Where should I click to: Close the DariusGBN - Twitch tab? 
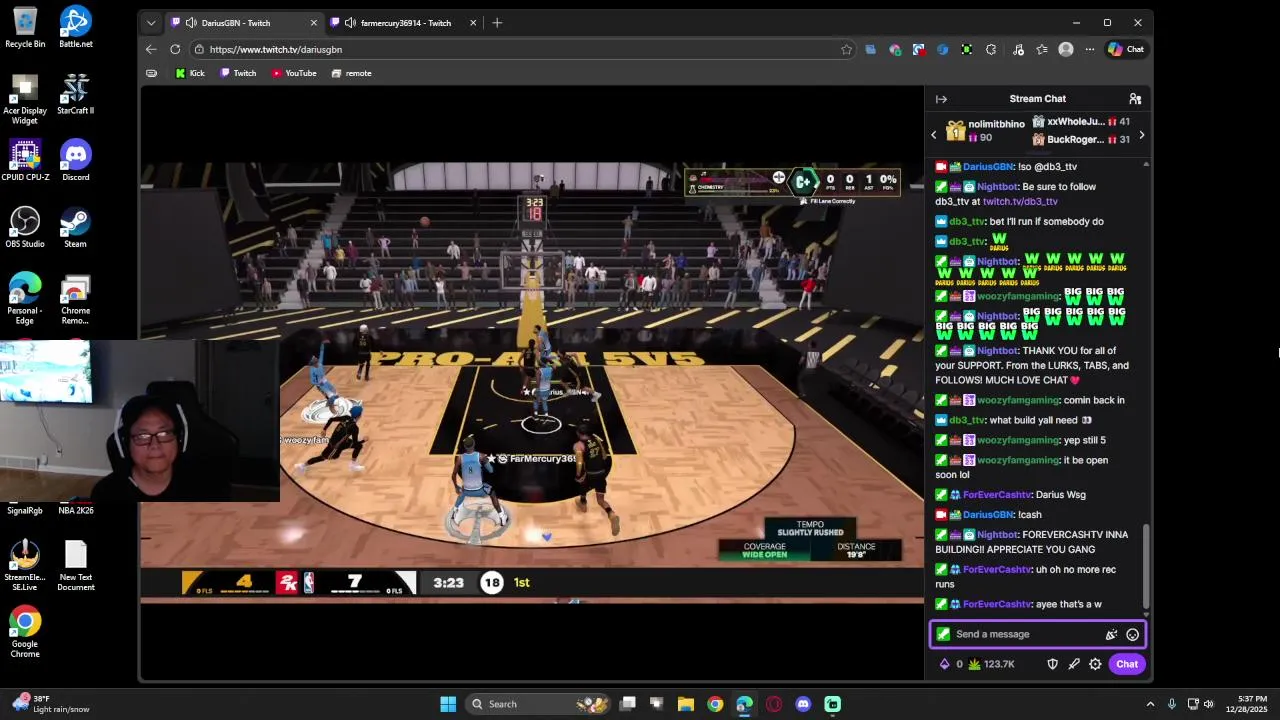point(313,23)
